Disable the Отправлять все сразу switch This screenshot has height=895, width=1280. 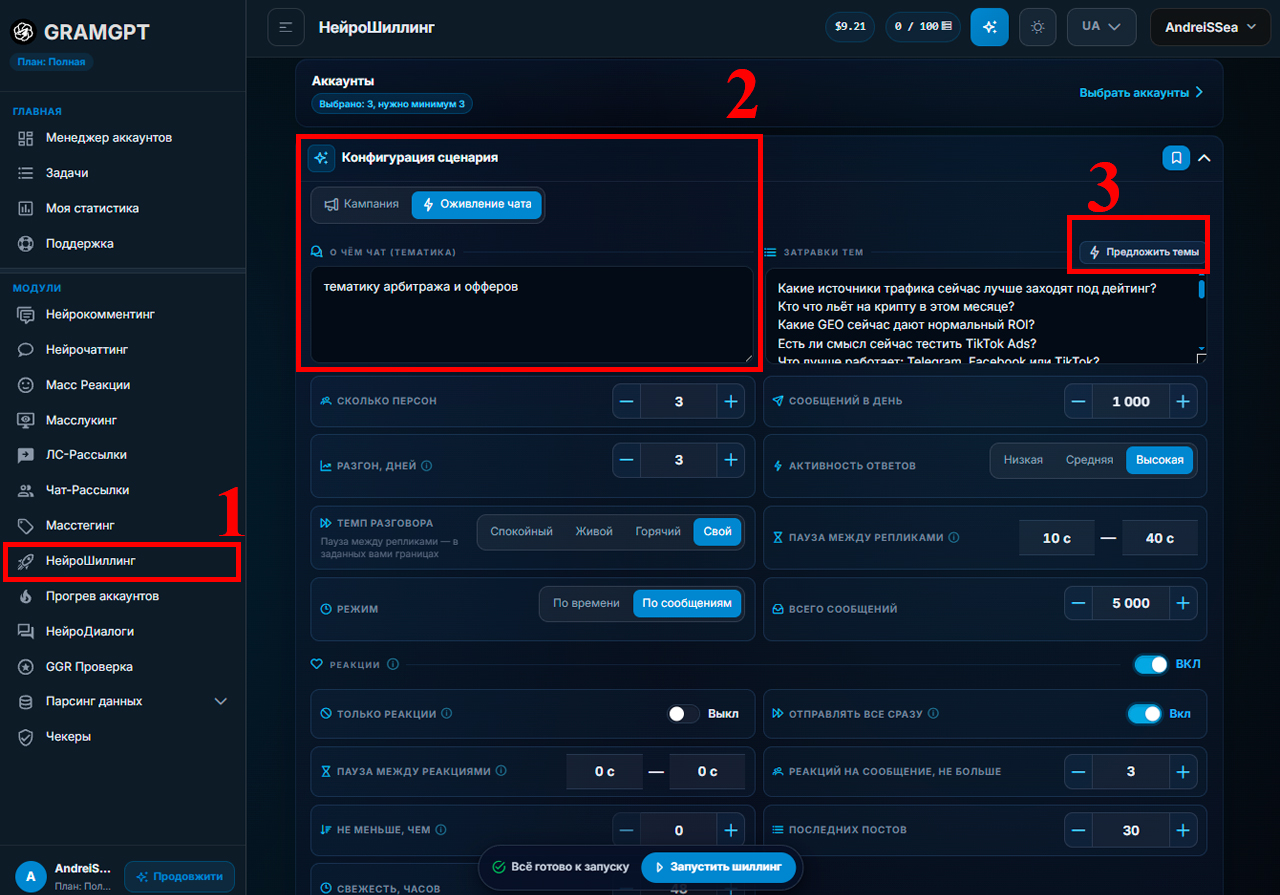point(1144,714)
